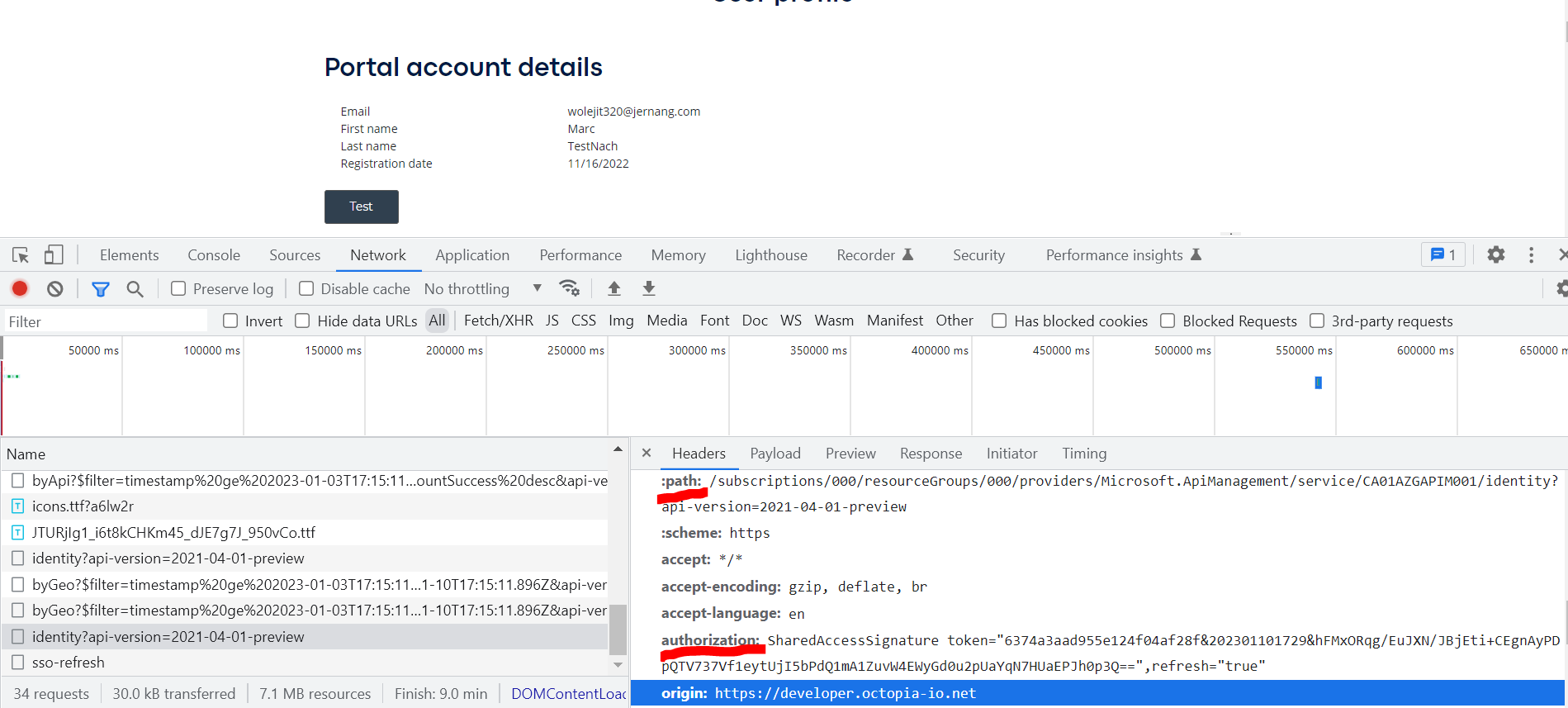Screen dimensions: 1568x708
Task: Click the blue bar in the network timeline
Action: [x=1319, y=383]
